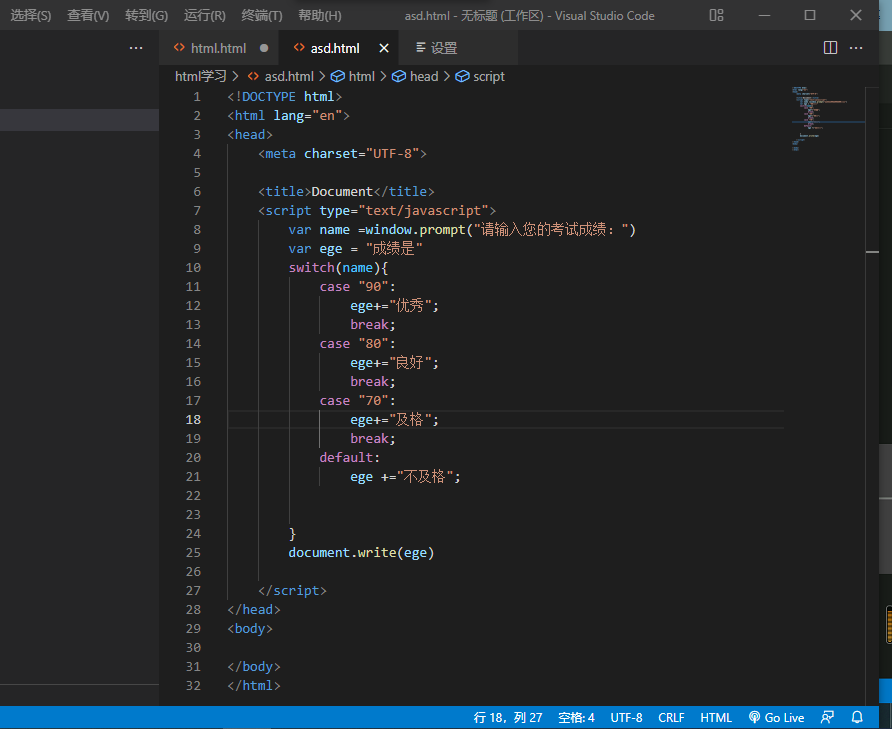Screen dimensions: 892x729
Task: Open the 查看(V) menu
Action: pos(88,15)
